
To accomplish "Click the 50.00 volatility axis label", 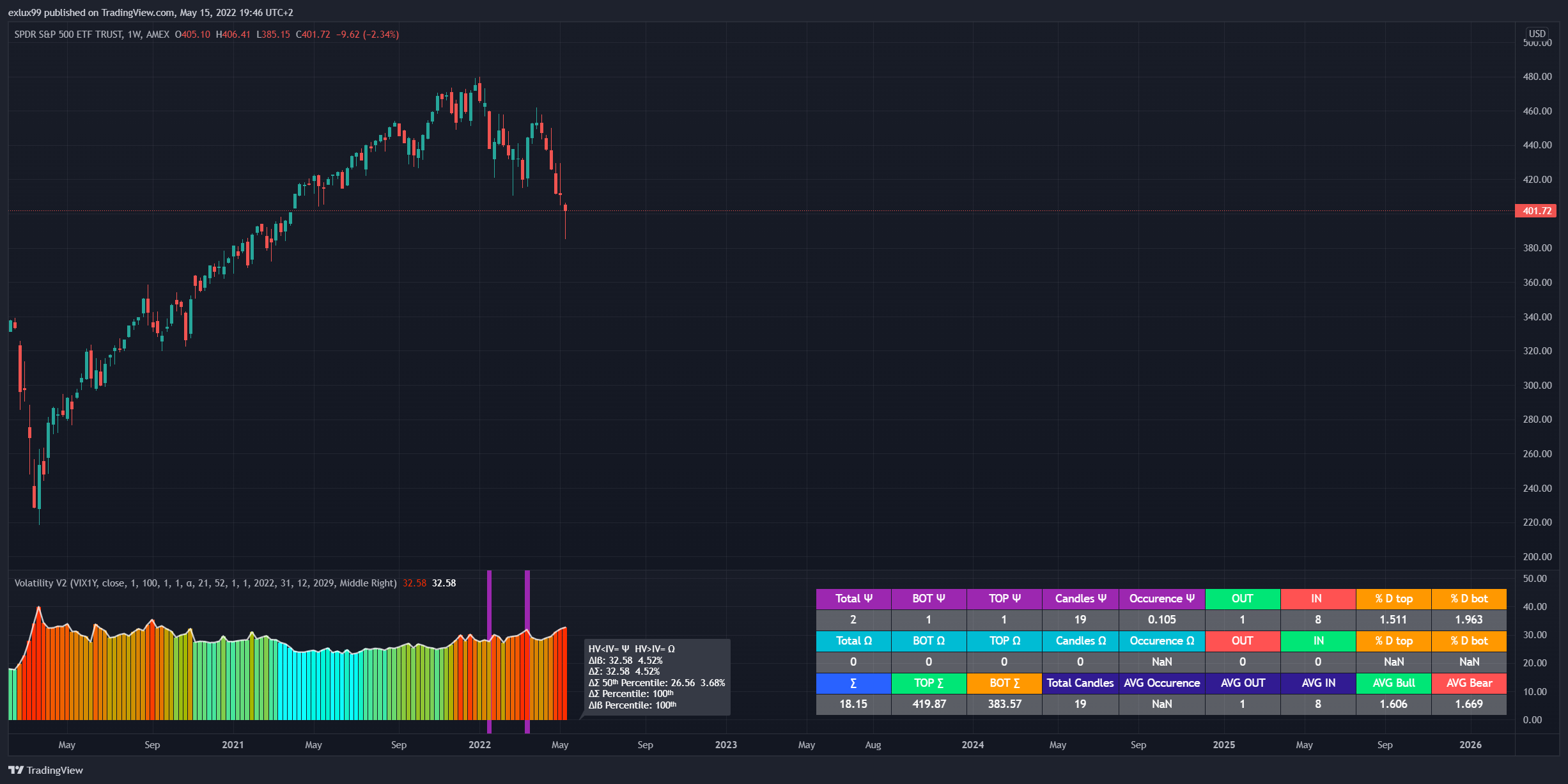I will pos(1535,579).
